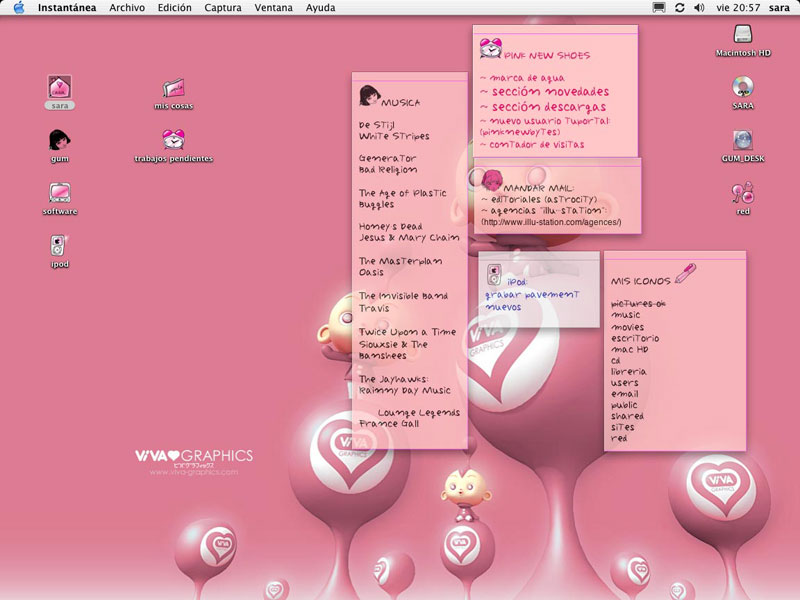Open trabajos pendientes alarm clock icon
The image size is (800, 600).
[x=173, y=141]
